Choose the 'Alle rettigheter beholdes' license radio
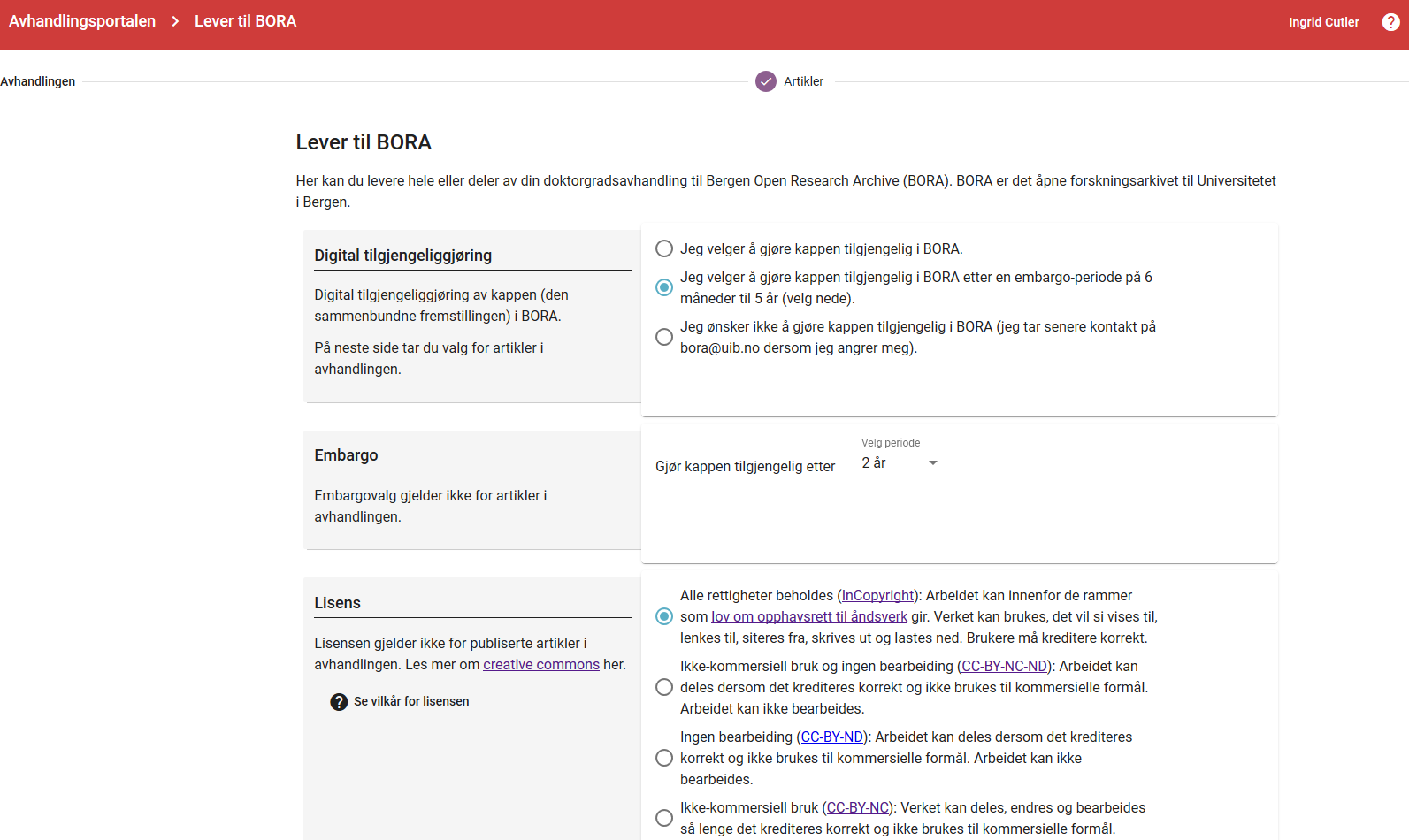 pos(664,616)
